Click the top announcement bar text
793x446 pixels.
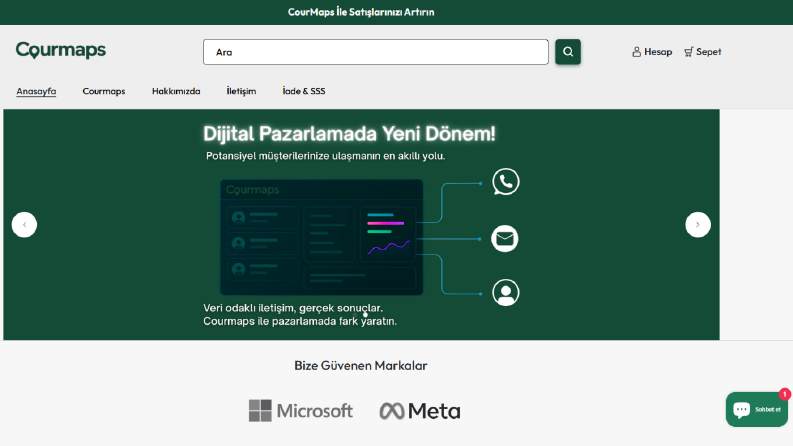(x=361, y=12)
